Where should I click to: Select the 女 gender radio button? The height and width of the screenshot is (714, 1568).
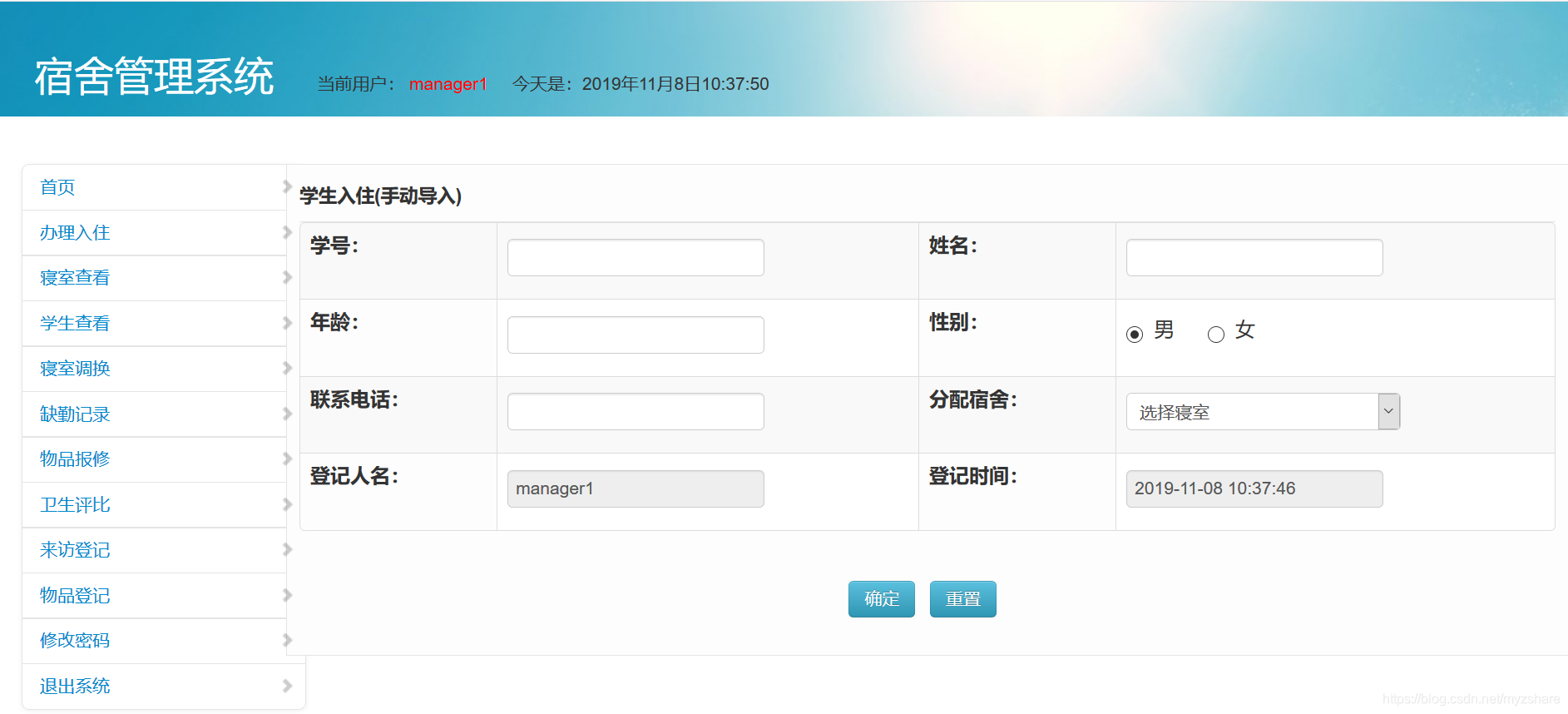(1216, 335)
